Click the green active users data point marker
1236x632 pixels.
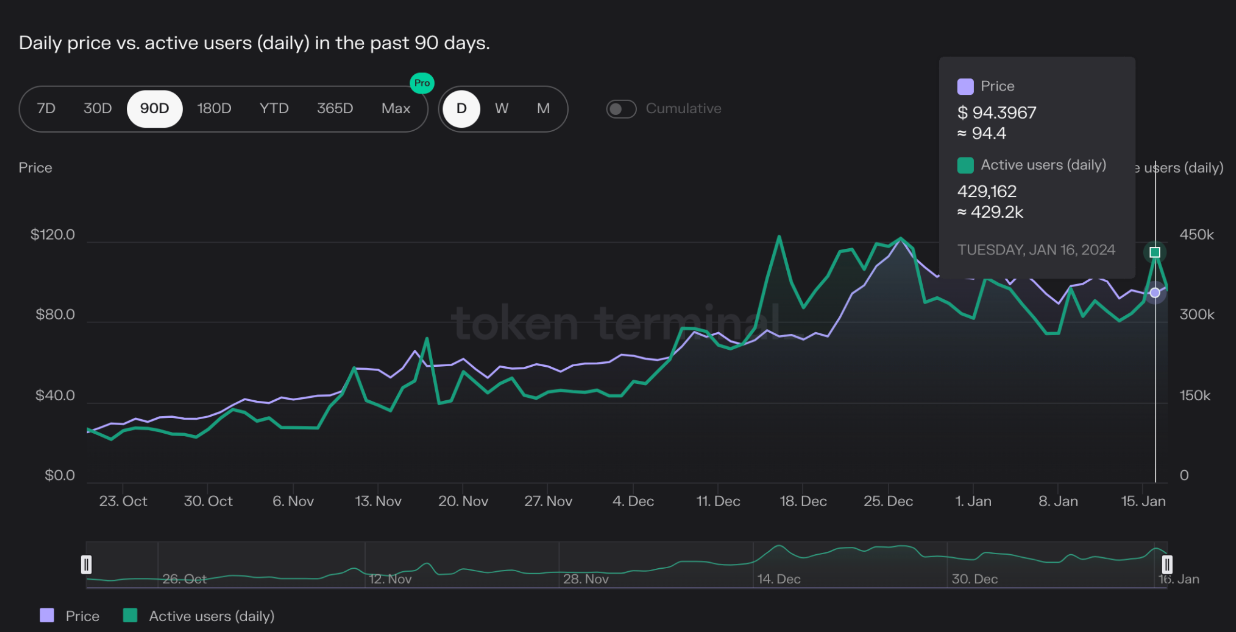pyautogui.click(x=1155, y=253)
